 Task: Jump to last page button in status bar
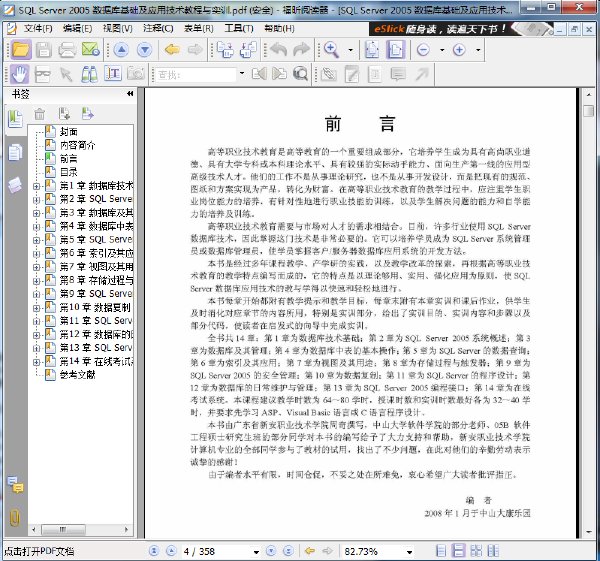[x=289, y=551]
